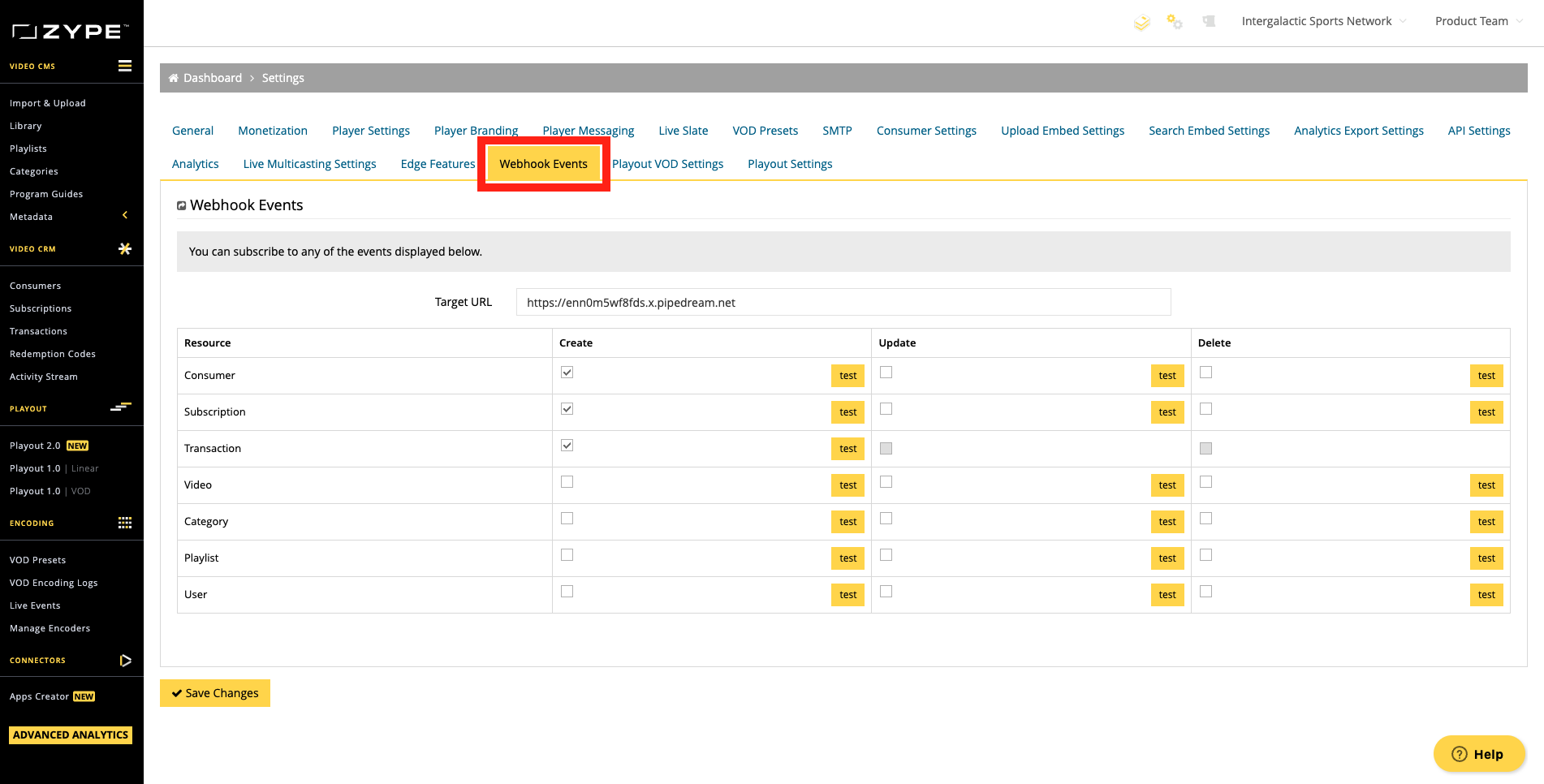Open VOD Encoding Logs in sidebar
Screen dimensions: 1544x784
tap(54, 583)
